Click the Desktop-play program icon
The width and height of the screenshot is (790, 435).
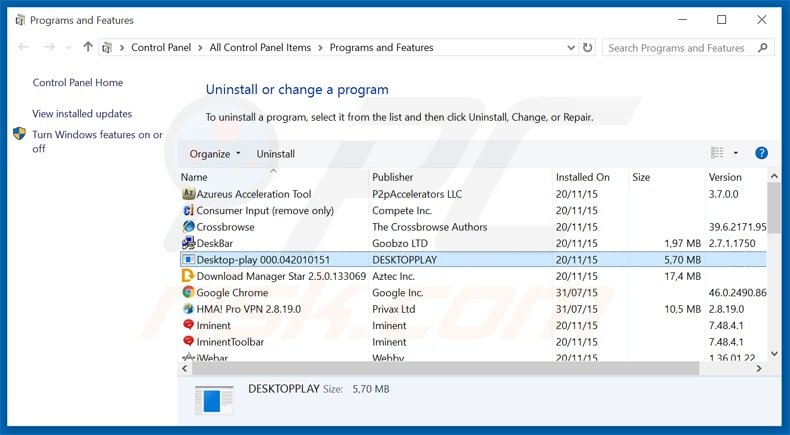click(x=188, y=260)
